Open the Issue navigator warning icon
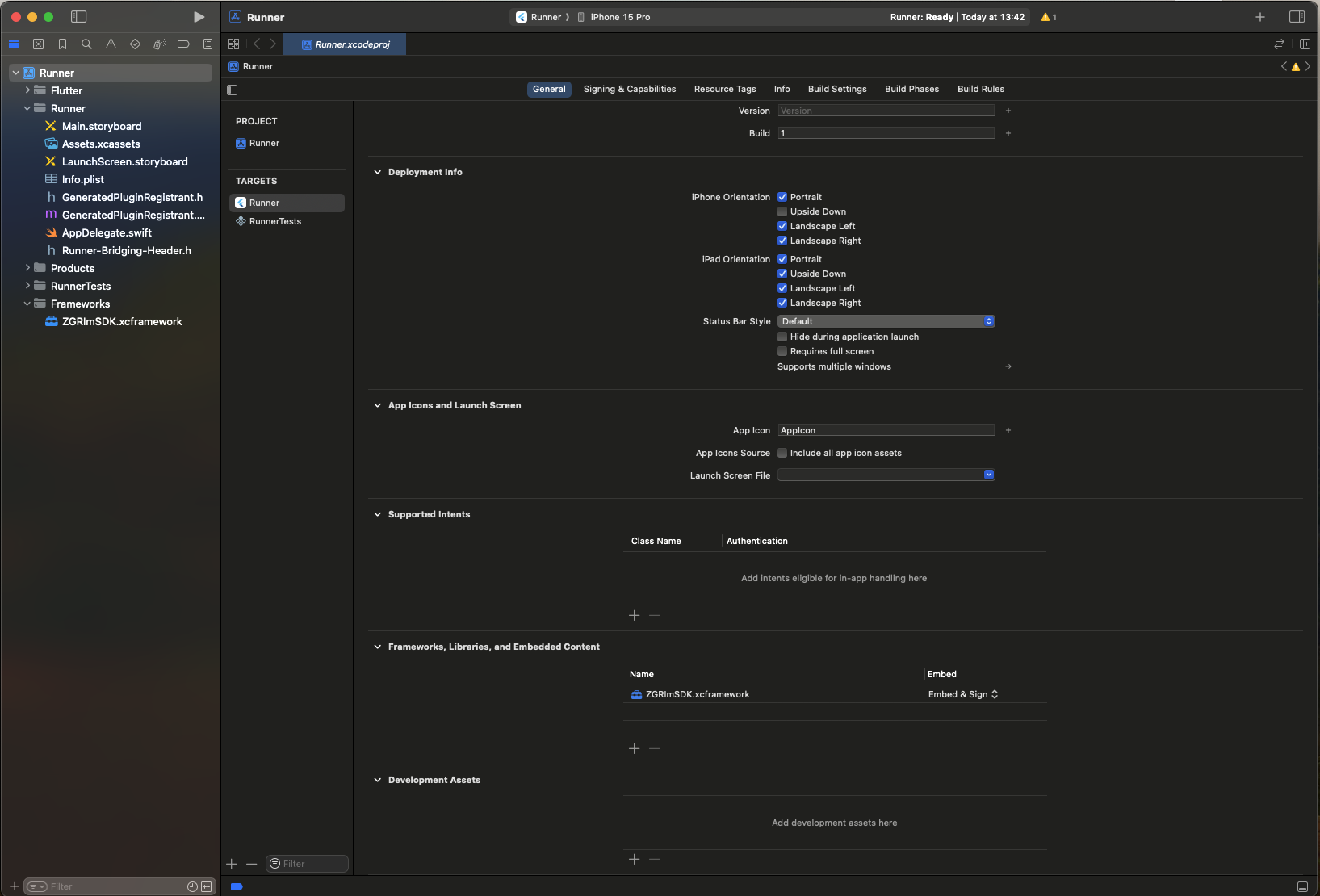The width and height of the screenshot is (1320, 896). coord(111,44)
